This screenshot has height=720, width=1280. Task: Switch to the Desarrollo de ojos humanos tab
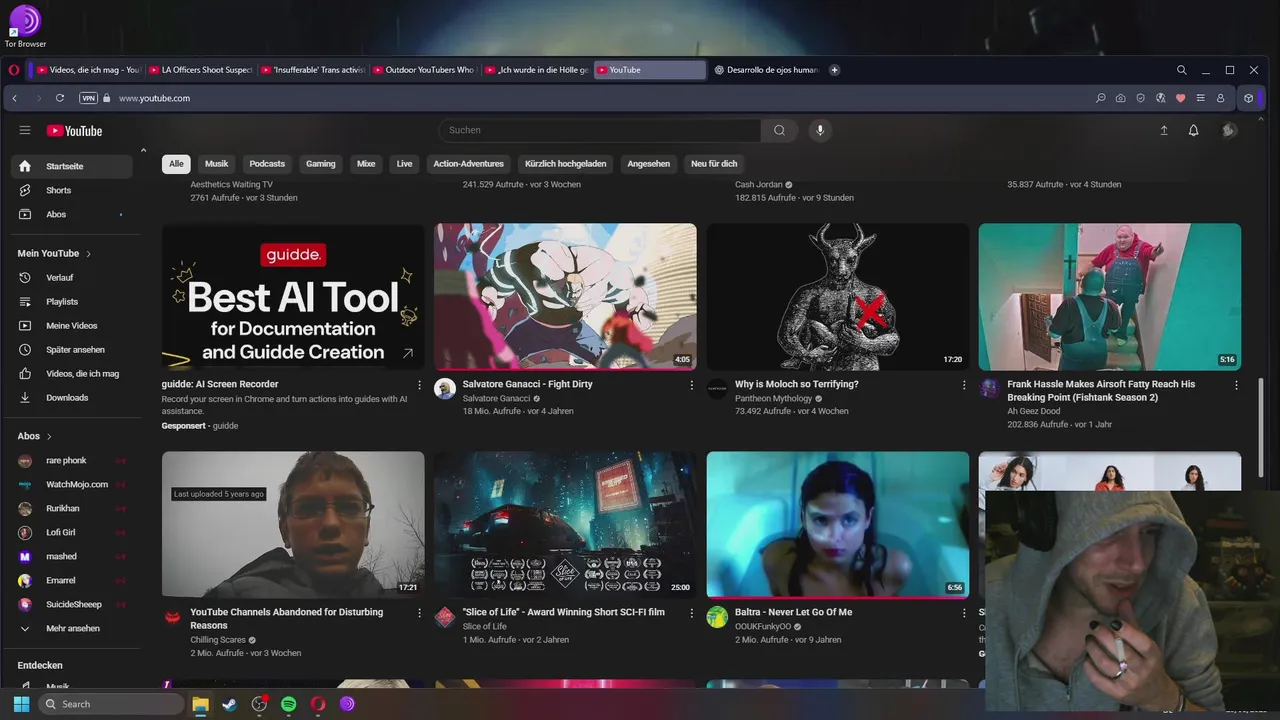pos(766,70)
